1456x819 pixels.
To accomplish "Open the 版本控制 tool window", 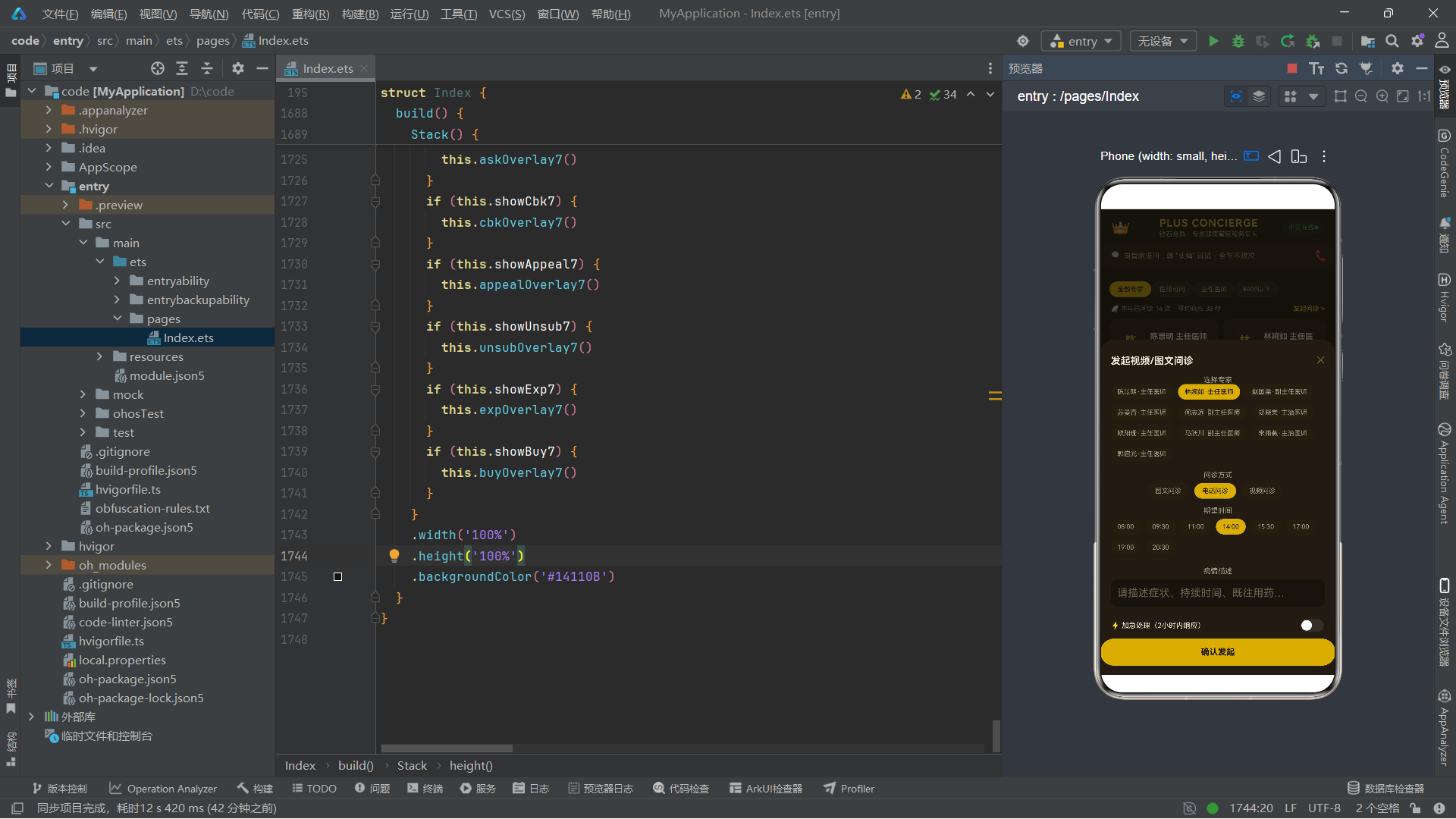I will coord(60,789).
